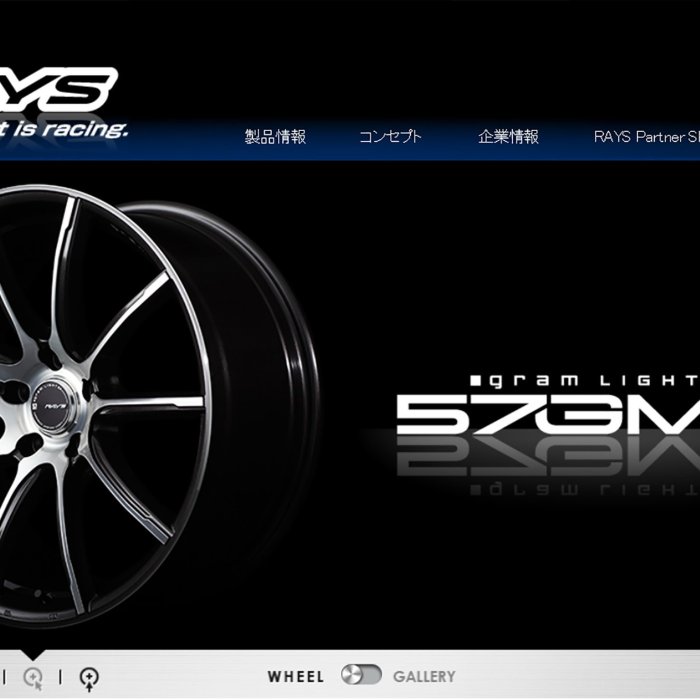This screenshot has width=700, height=700.
Task: Toggle the WHEEL/GALLERY switch
Action: click(361, 675)
